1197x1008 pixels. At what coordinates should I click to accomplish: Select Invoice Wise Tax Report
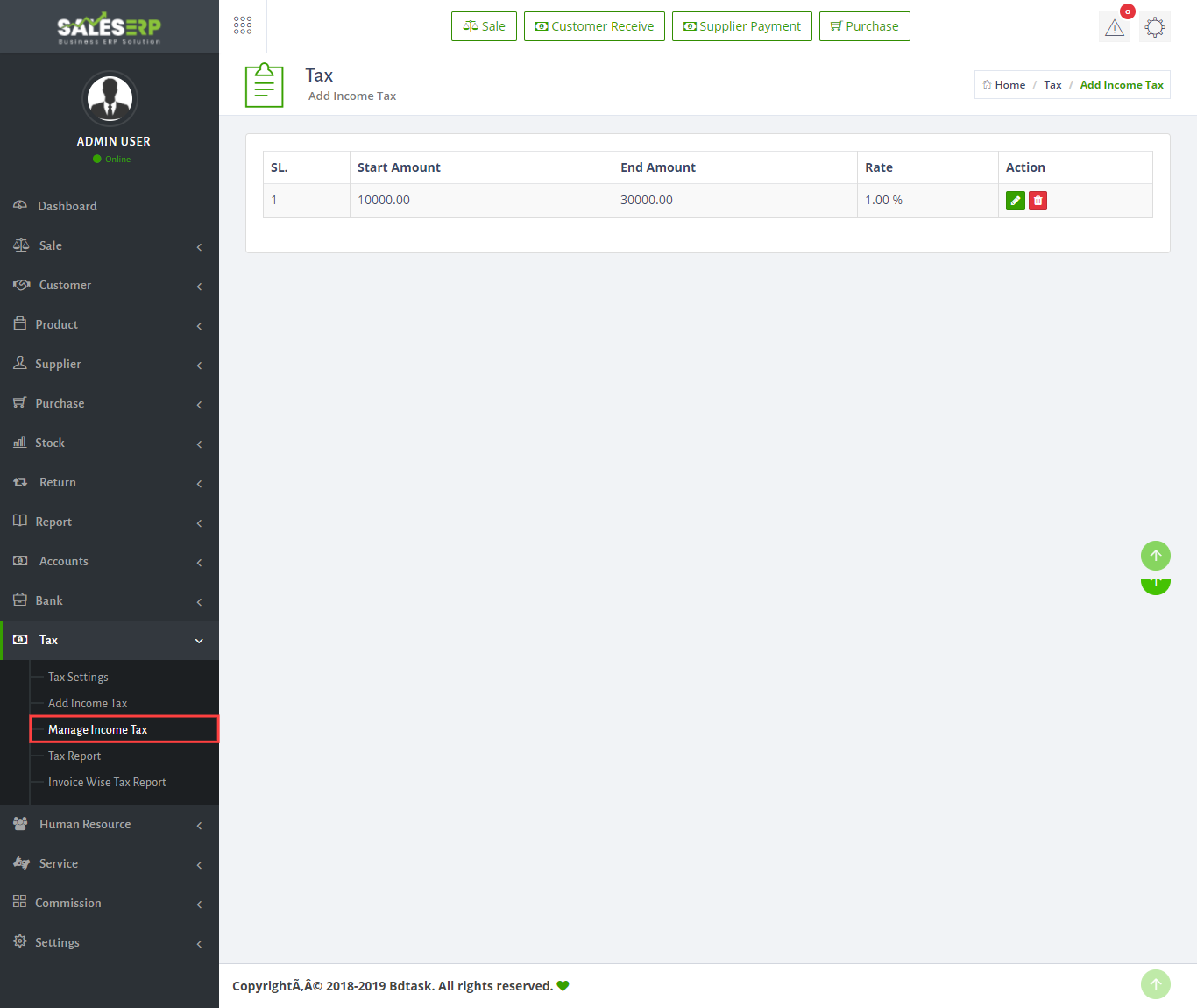coord(107,782)
